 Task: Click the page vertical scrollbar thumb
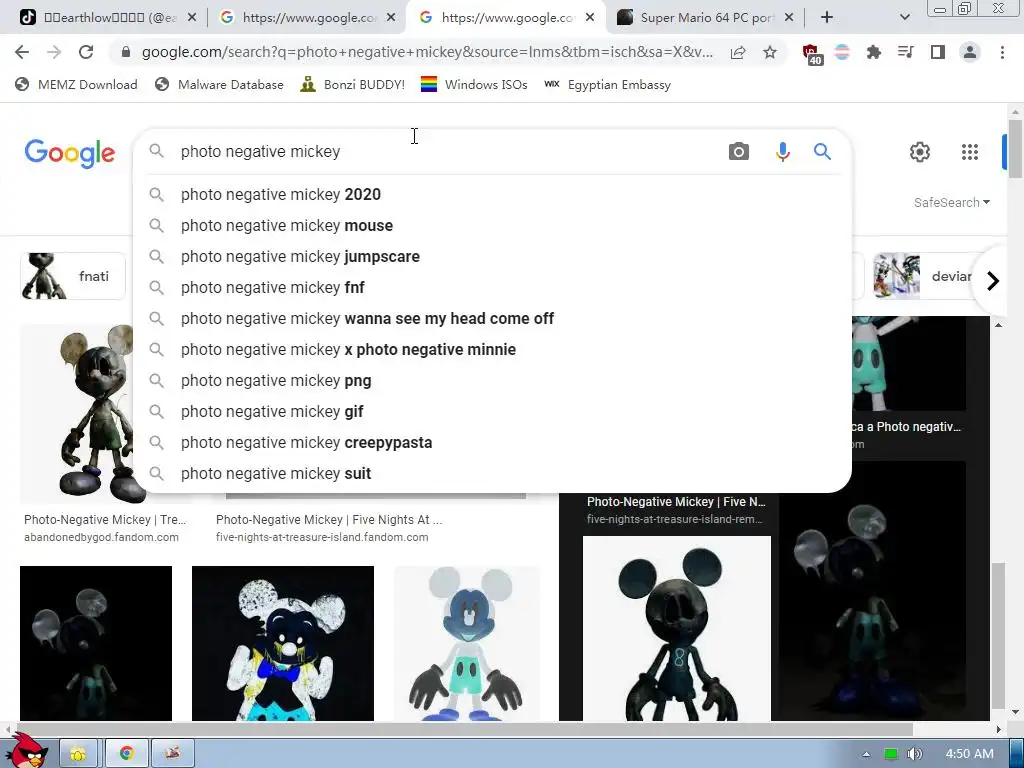coord(1014,148)
